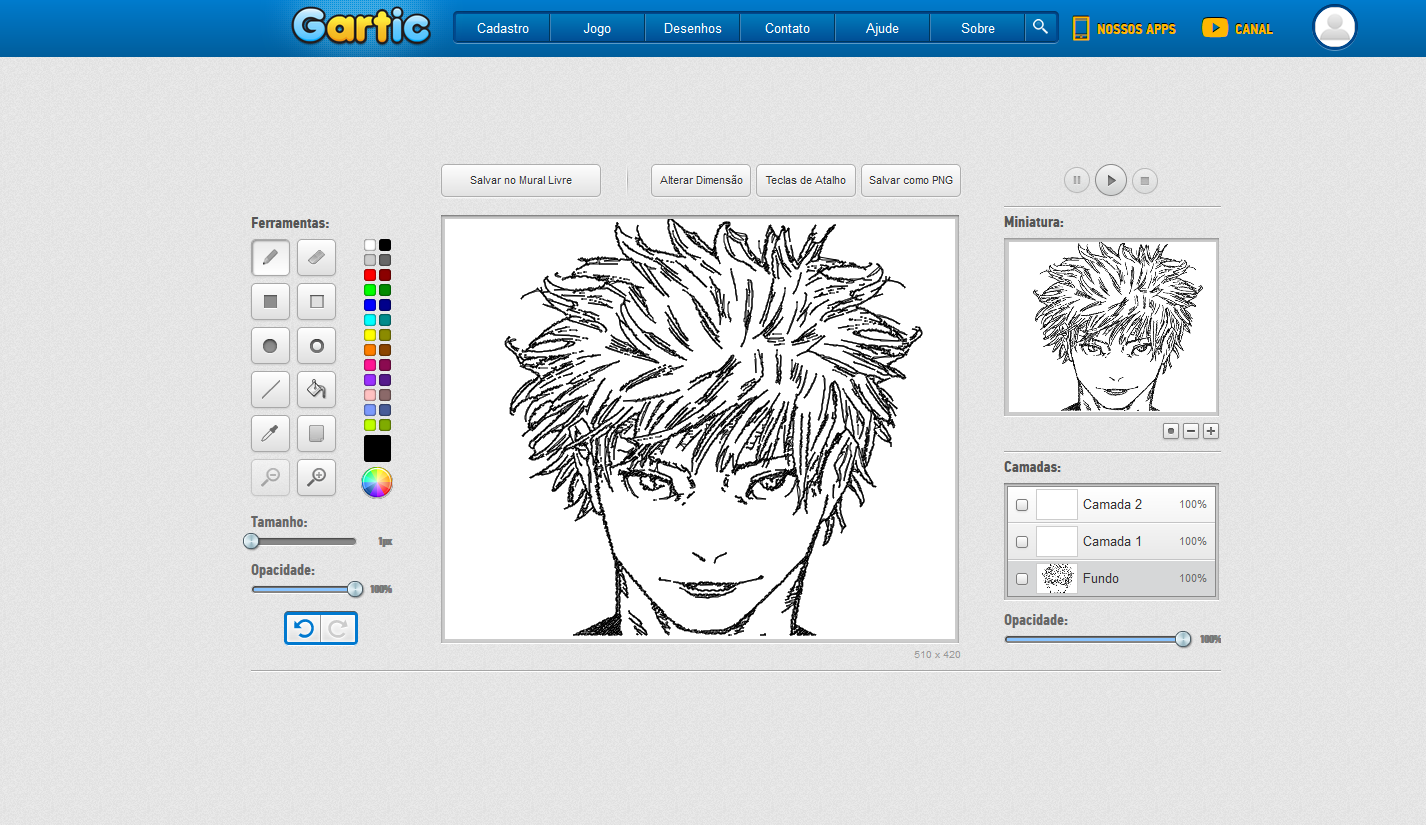Select the Camada 1 layer row
Screen dimensions: 1426x825
tap(1111, 542)
